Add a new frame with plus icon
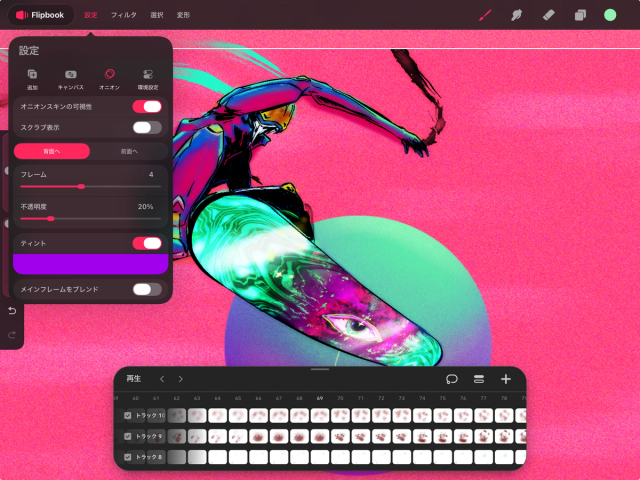The width and height of the screenshot is (640, 480). point(506,379)
